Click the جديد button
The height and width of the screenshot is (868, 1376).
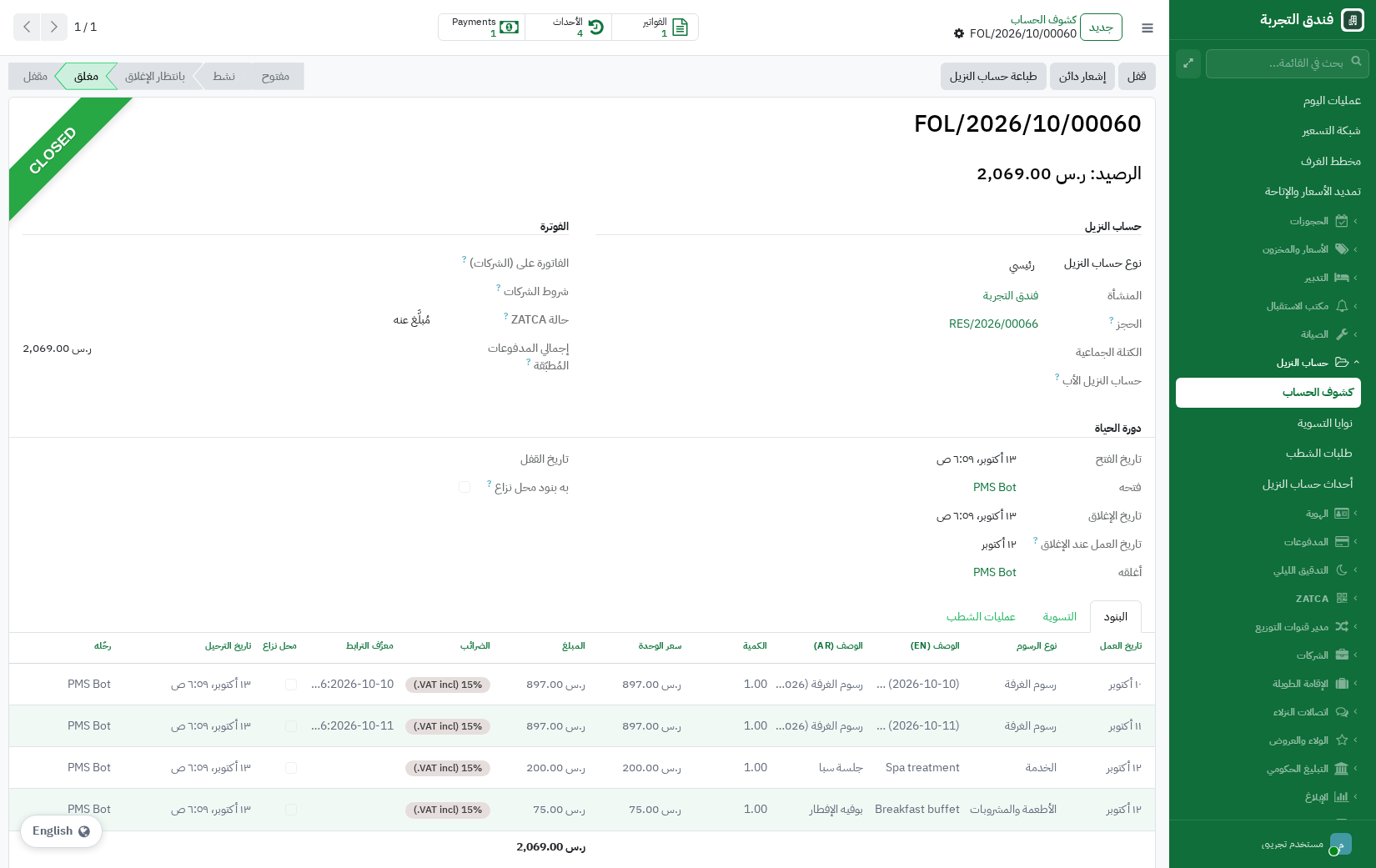pyautogui.click(x=1101, y=27)
